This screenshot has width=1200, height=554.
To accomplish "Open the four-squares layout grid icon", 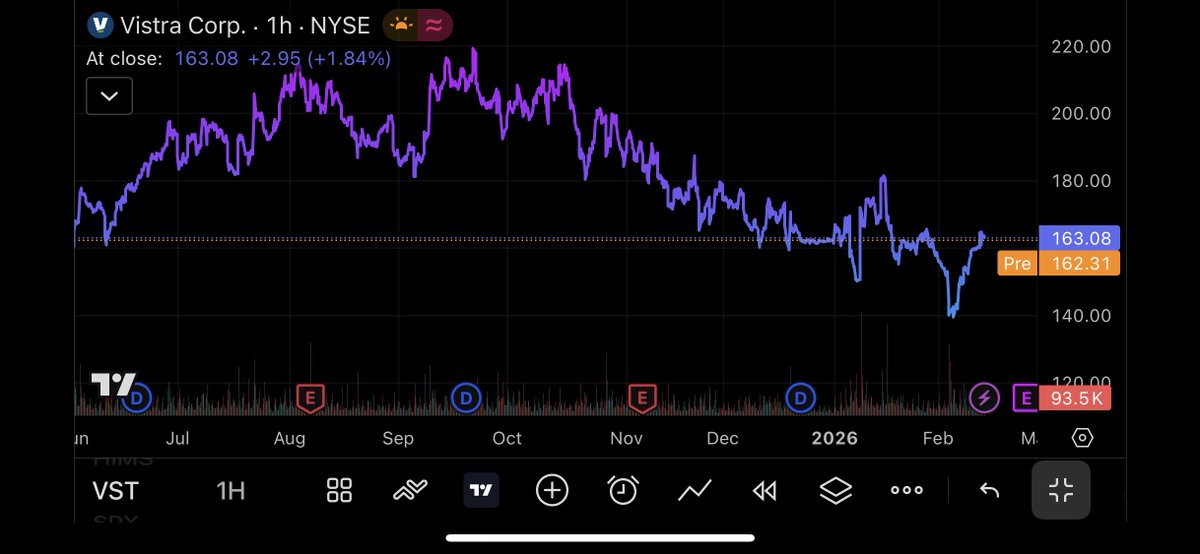I will [340, 490].
